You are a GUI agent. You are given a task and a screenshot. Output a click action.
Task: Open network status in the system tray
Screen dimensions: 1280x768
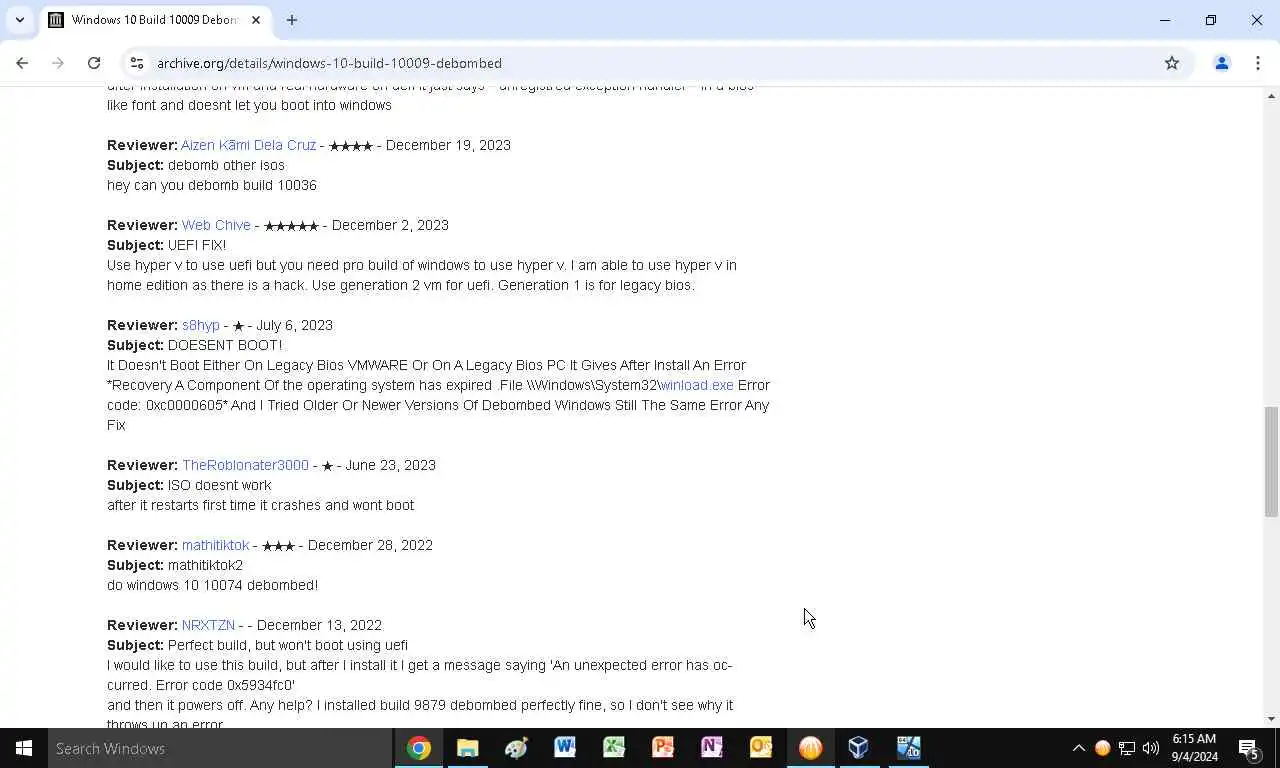pyautogui.click(x=1127, y=748)
